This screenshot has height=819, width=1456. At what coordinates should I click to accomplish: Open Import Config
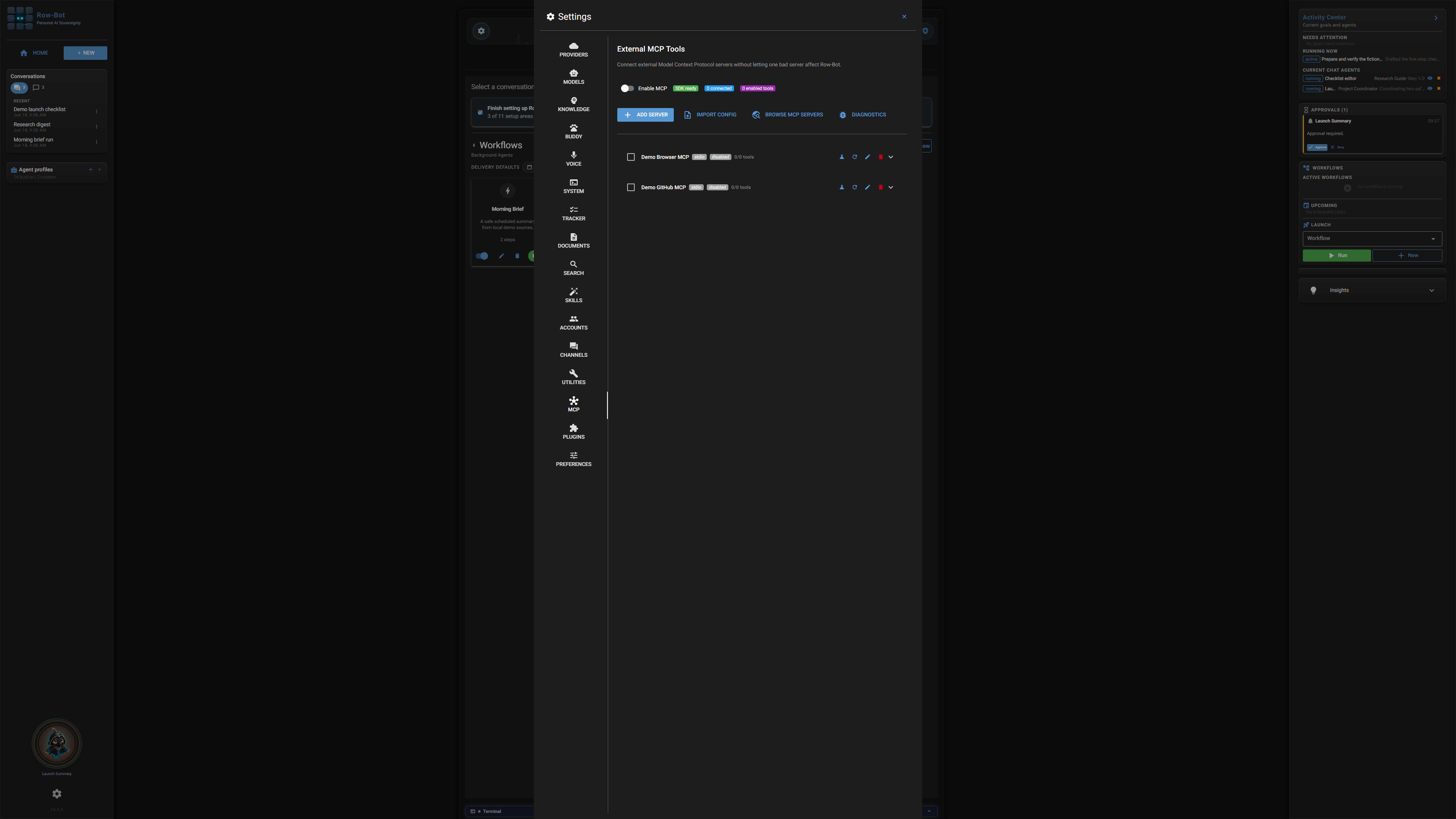(710, 115)
